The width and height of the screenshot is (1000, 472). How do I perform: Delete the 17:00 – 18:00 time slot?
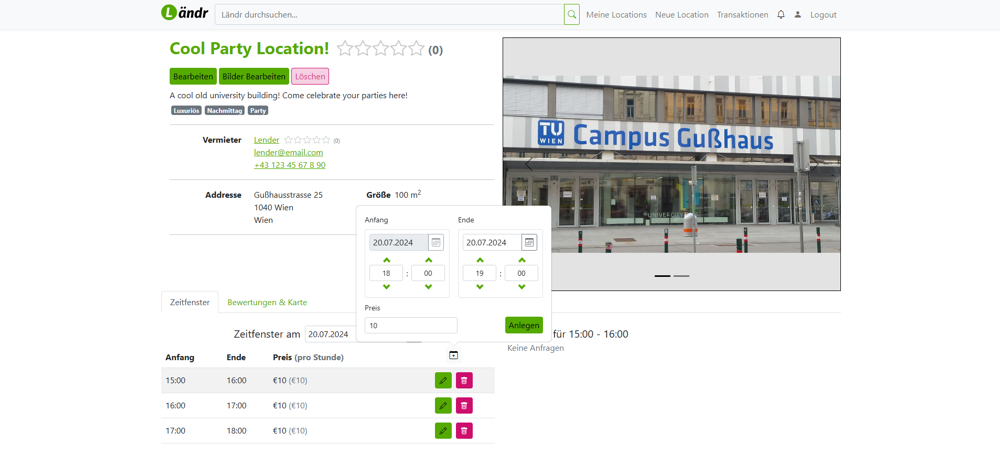point(464,431)
